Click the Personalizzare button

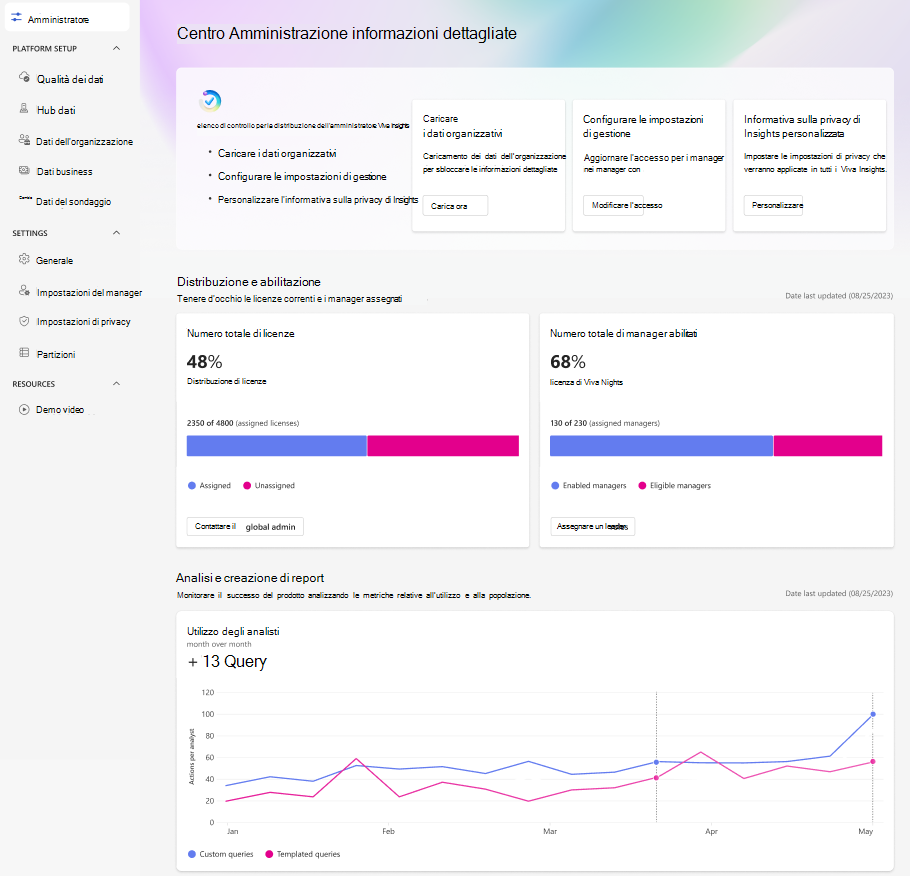click(773, 206)
